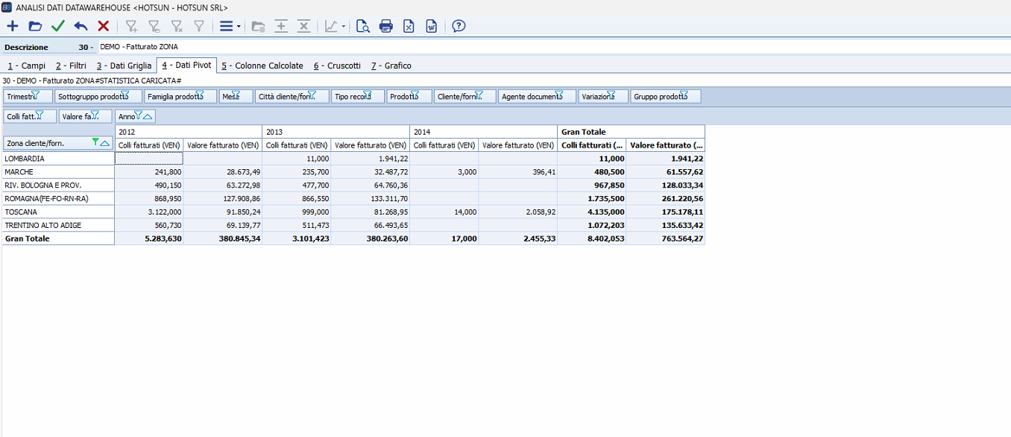
Task: Export to Excel using the toolbar icon
Action: coord(409,26)
